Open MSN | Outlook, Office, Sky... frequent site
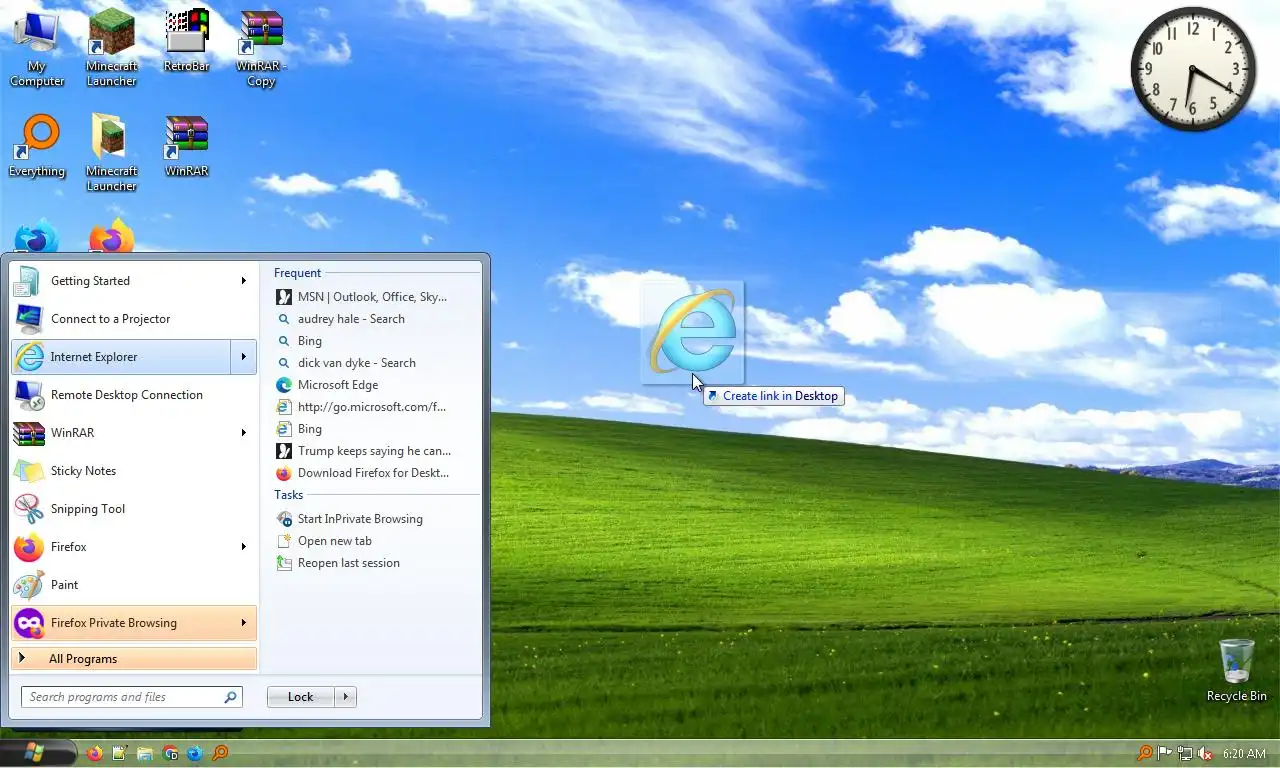 (x=372, y=297)
